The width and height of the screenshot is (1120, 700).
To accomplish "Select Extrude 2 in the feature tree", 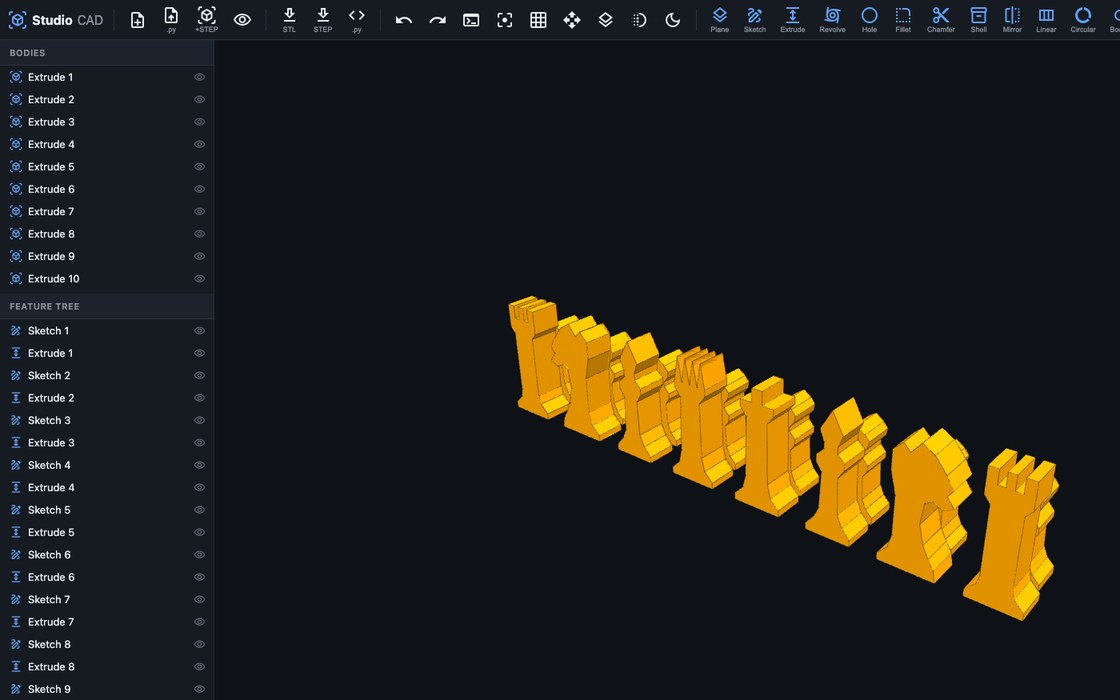I will [x=106, y=398].
